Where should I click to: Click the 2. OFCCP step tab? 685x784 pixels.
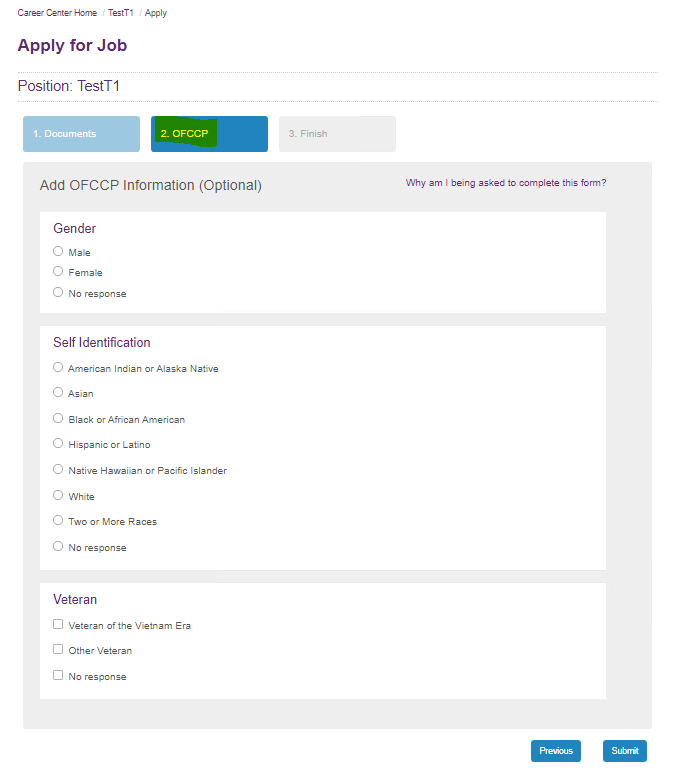(209, 134)
